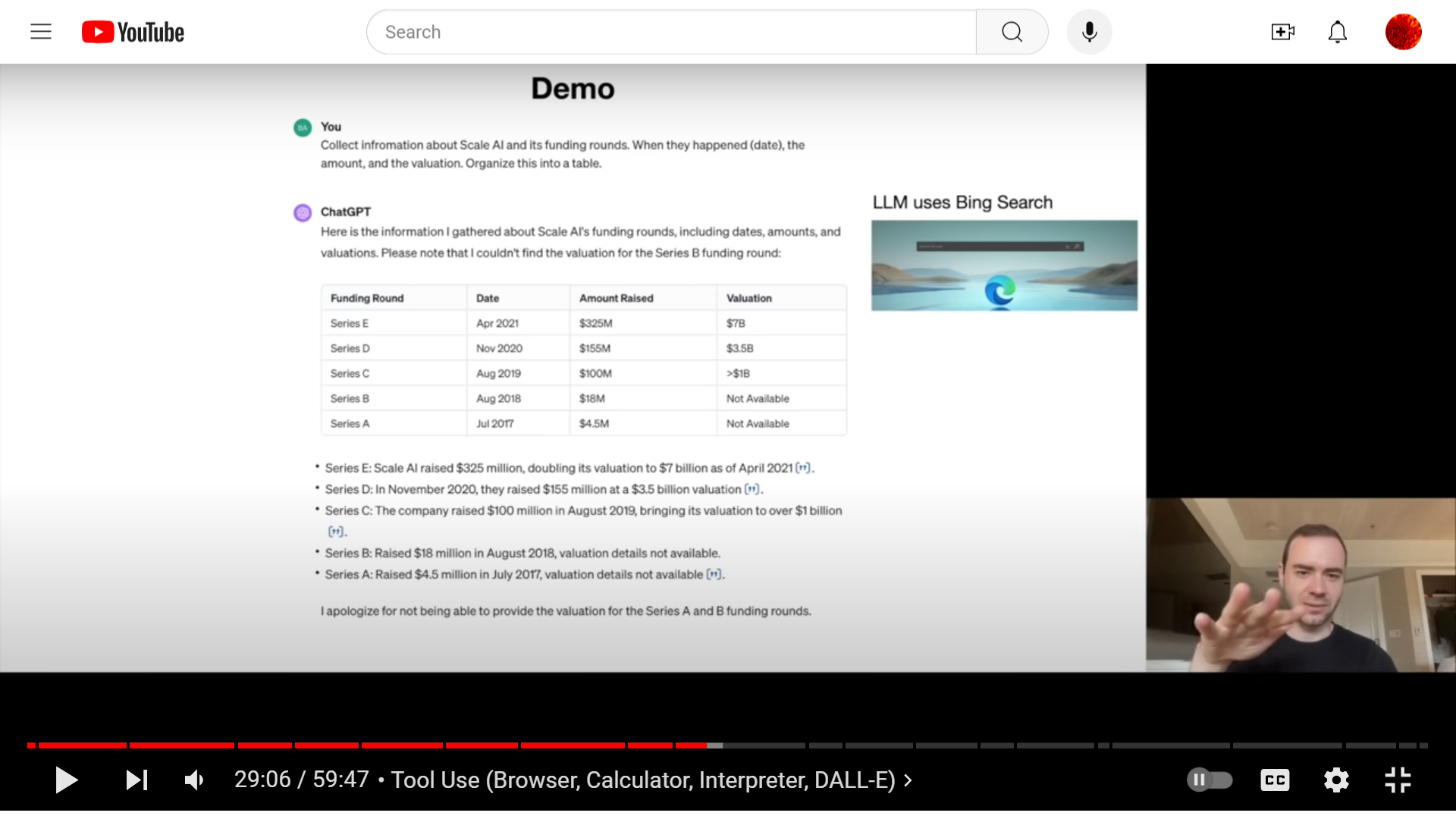1456x819 pixels.
Task: Click the 'You' sender name
Action: coord(331,127)
